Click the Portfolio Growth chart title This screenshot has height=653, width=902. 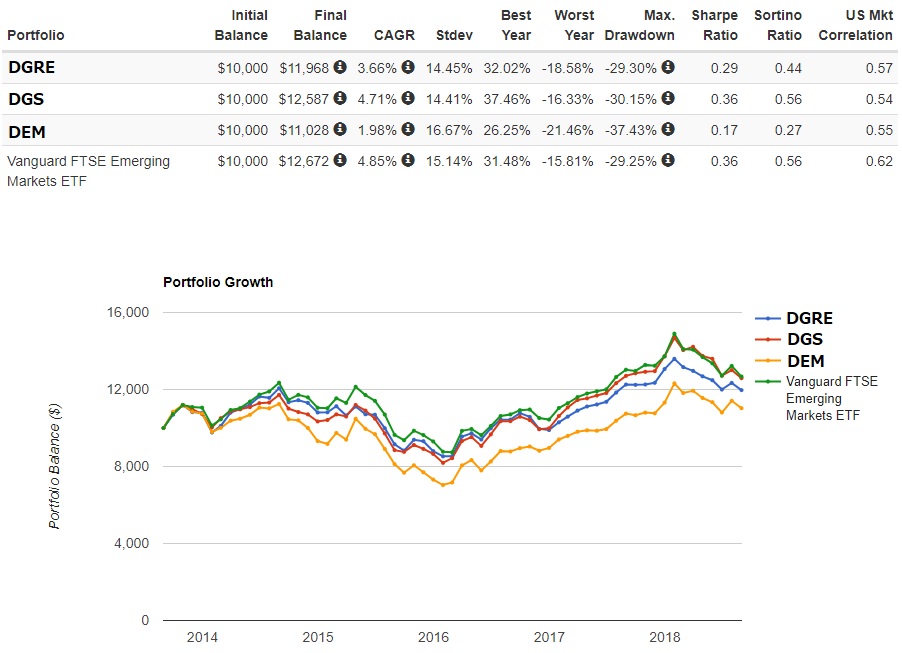tap(218, 282)
